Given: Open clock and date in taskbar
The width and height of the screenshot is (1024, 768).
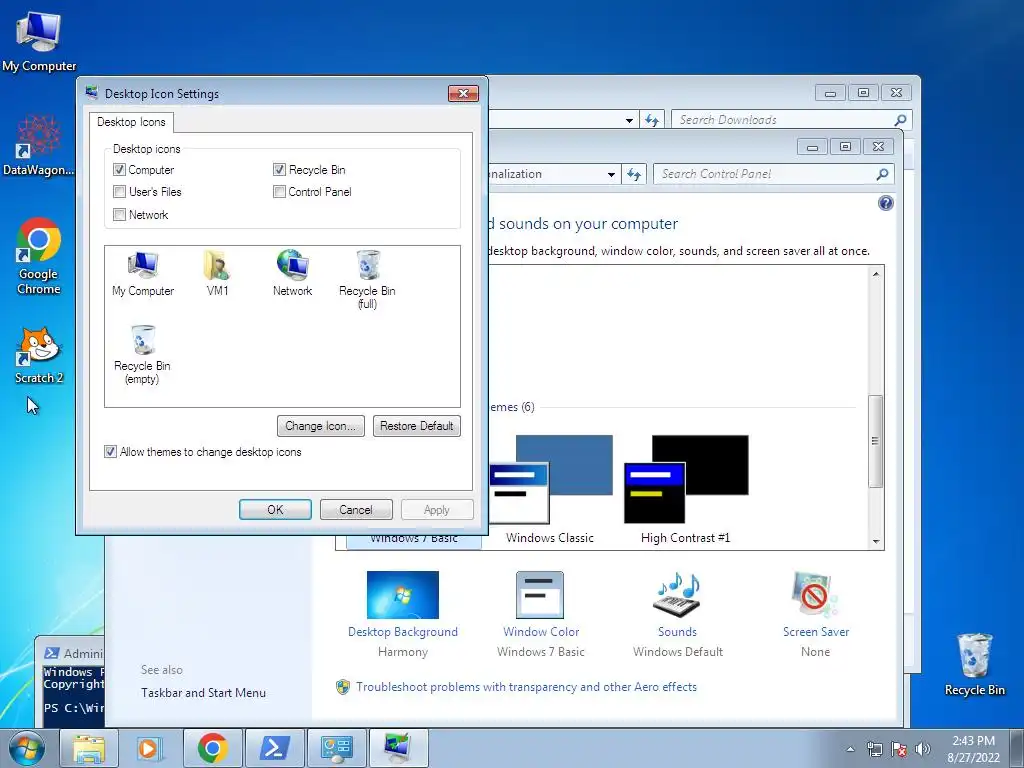Looking at the screenshot, I should 973,749.
